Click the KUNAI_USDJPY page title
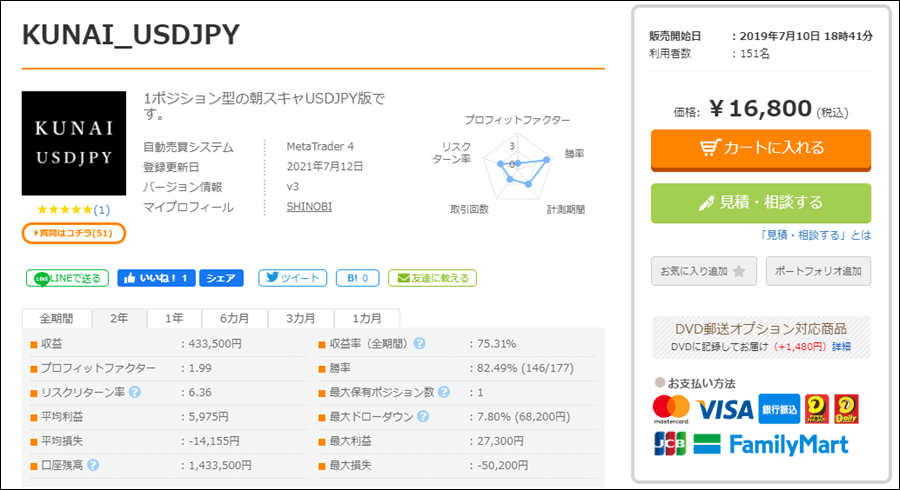Screen dimensions: 900x490 coord(131,34)
